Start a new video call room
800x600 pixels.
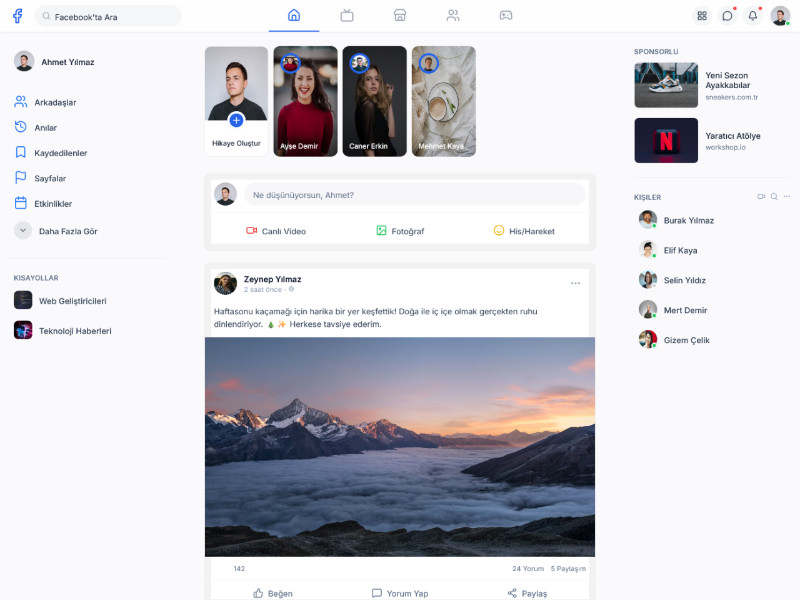point(761,197)
